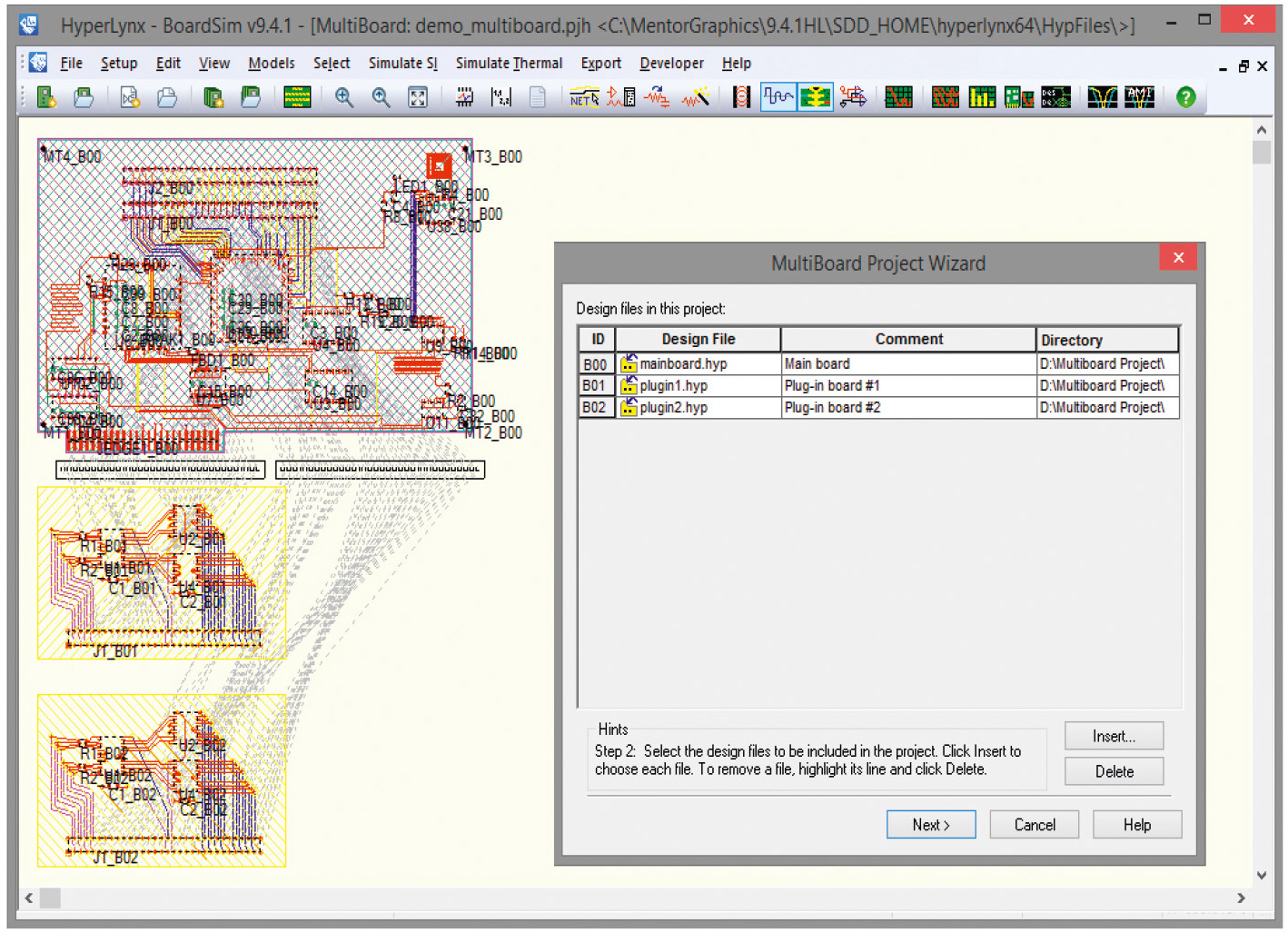This screenshot has height=933, width=1288.
Task: Close the MultiBoard Project Wizard dialog
Action: pyautogui.click(x=1178, y=258)
